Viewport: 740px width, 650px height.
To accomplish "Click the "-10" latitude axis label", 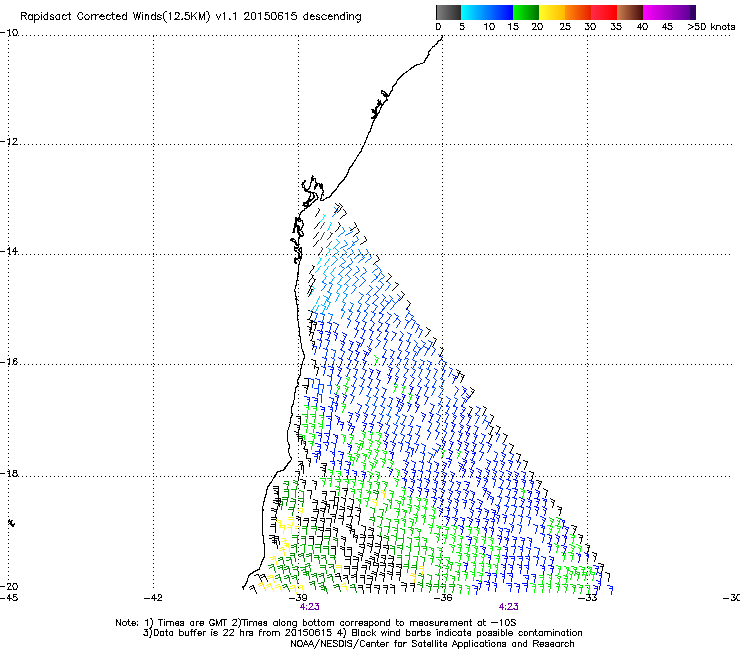I will (9, 33).
